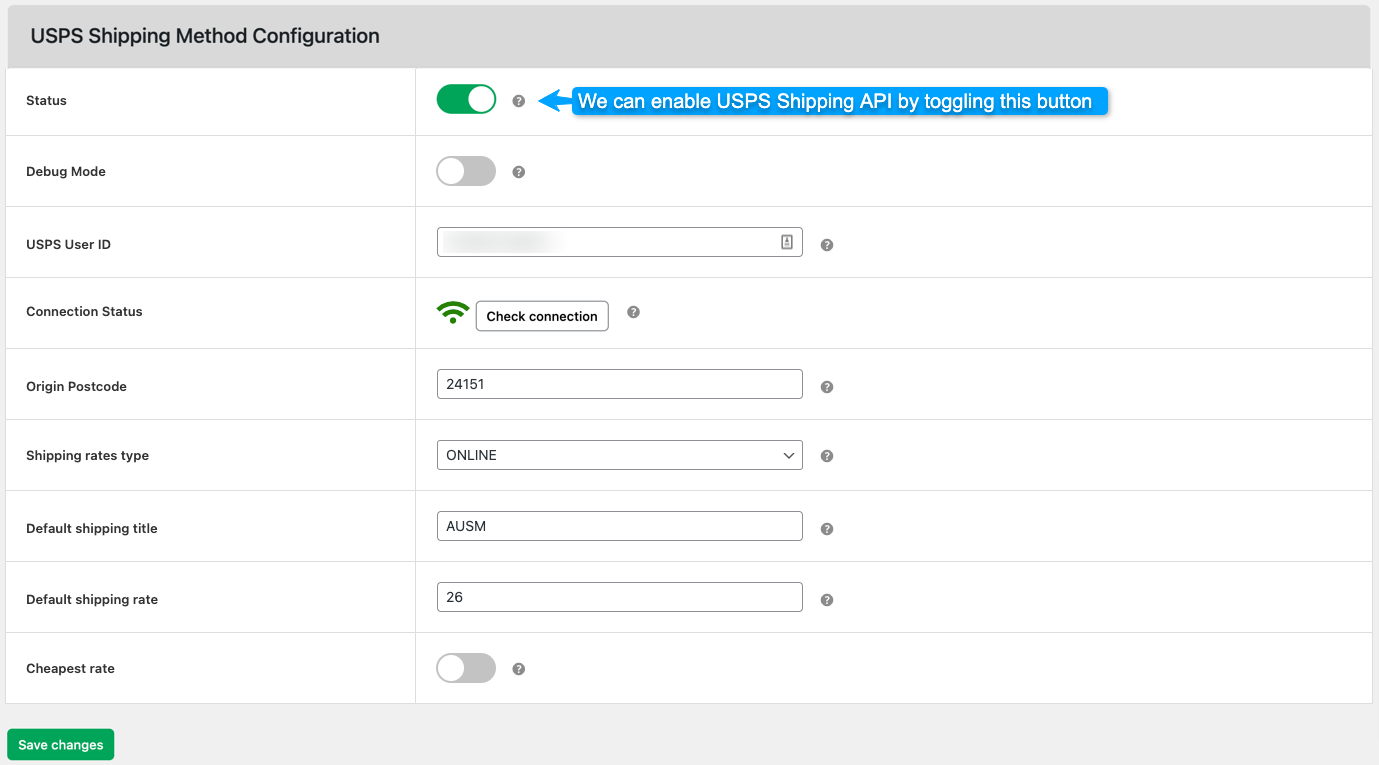Enable the Debug Mode toggle
This screenshot has width=1379, height=765.
(466, 171)
